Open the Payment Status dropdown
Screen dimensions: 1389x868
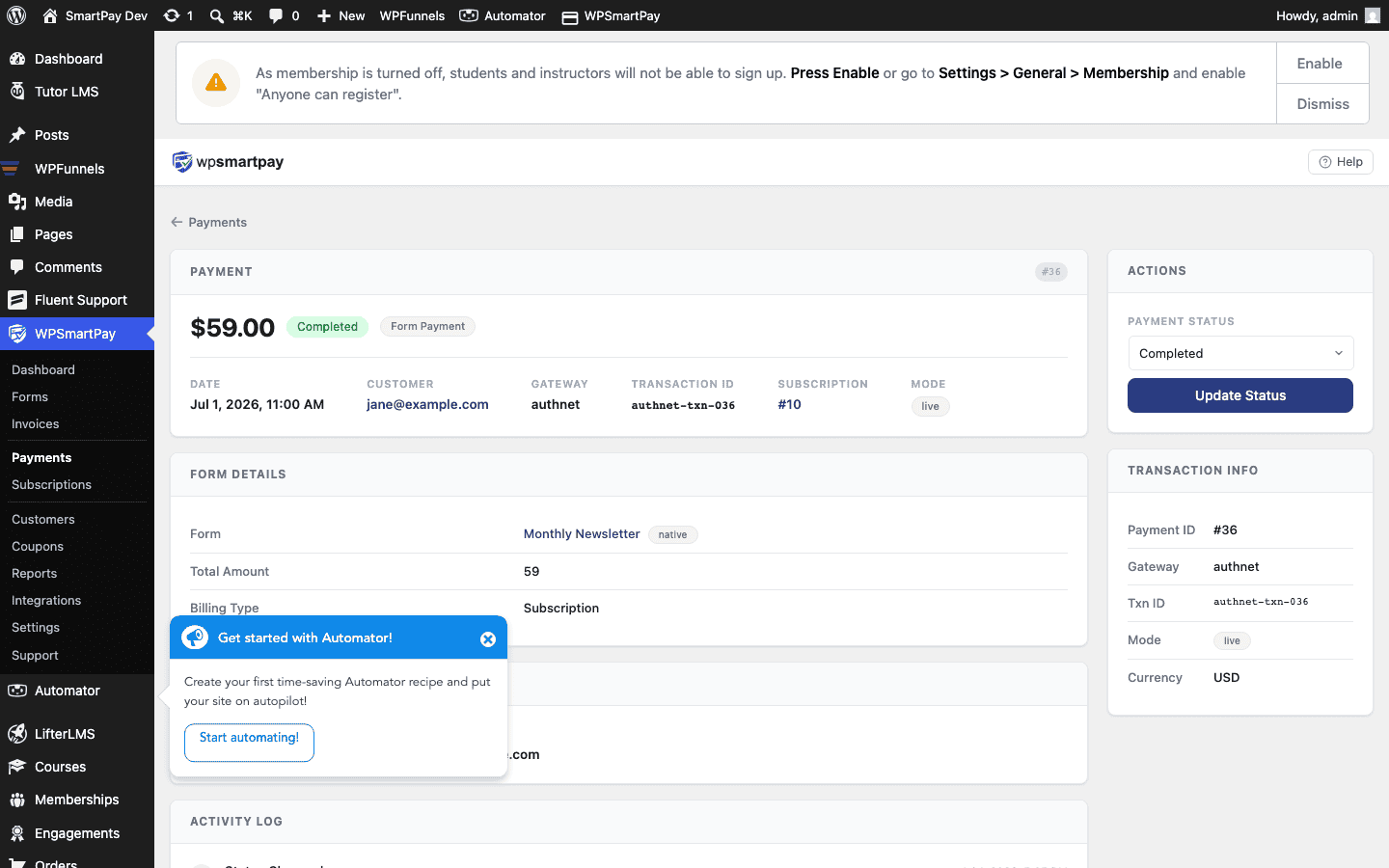(x=1240, y=353)
